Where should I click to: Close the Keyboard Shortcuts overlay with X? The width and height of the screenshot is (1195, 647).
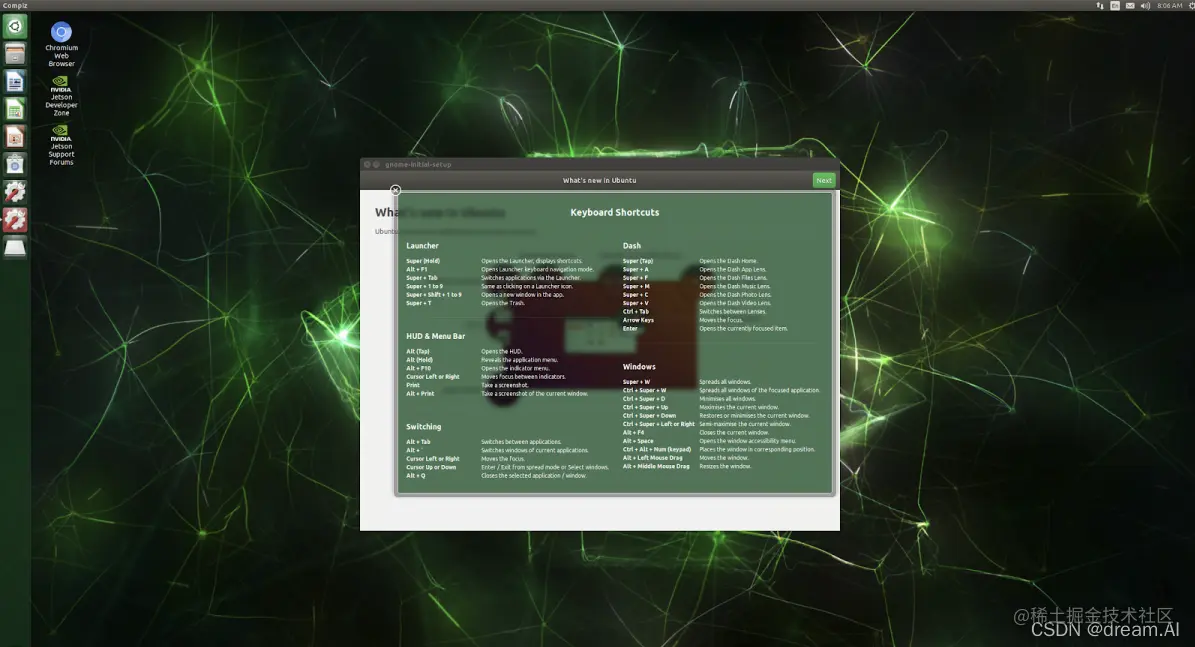point(395,190)
